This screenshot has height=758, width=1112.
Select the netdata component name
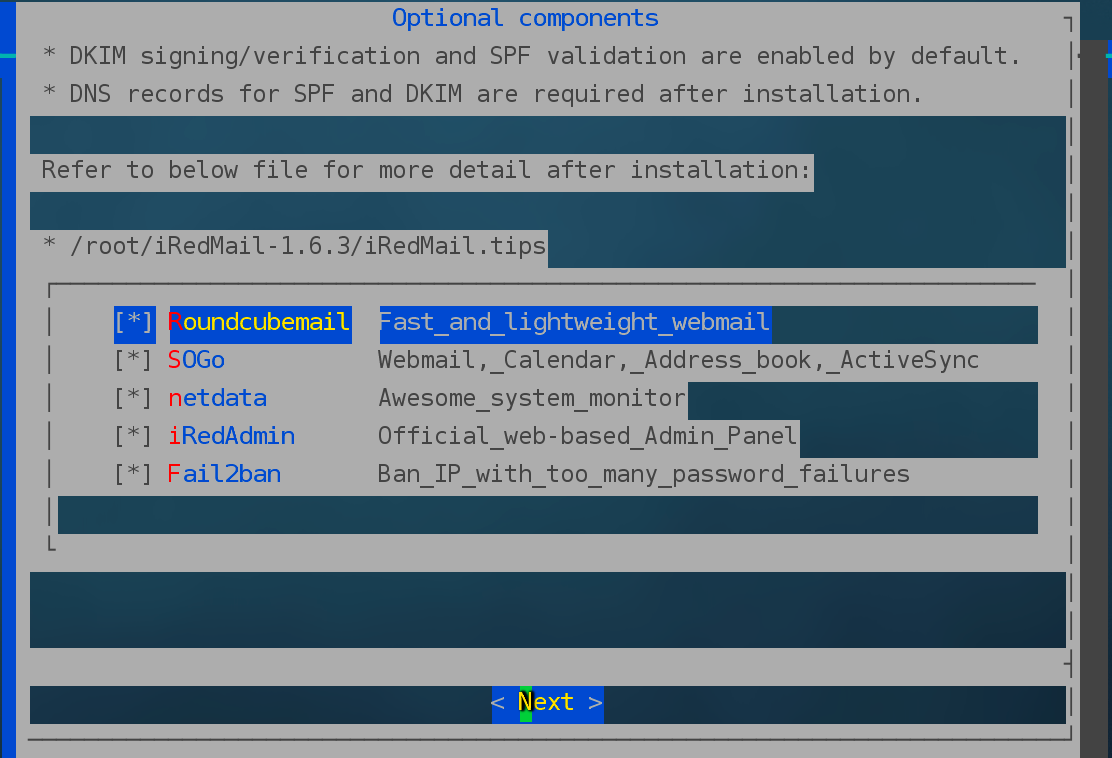tap(218, 398)
